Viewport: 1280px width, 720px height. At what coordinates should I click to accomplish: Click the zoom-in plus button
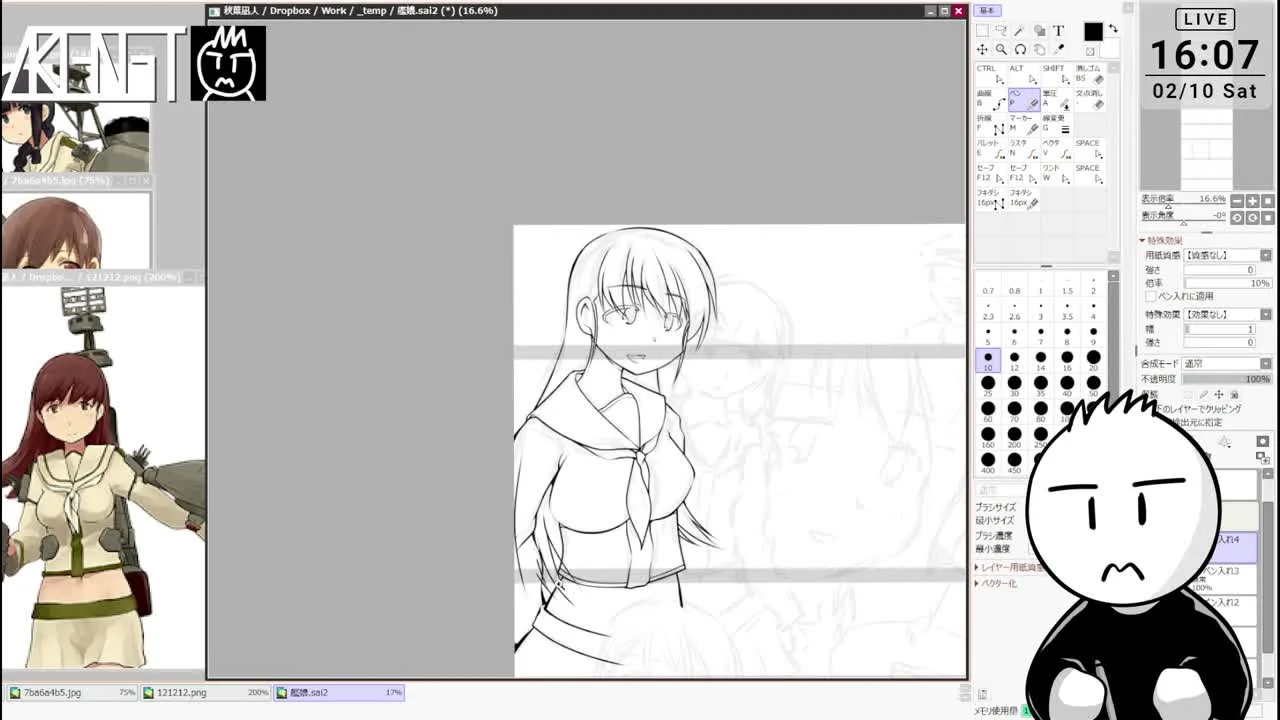[1252, 201]
